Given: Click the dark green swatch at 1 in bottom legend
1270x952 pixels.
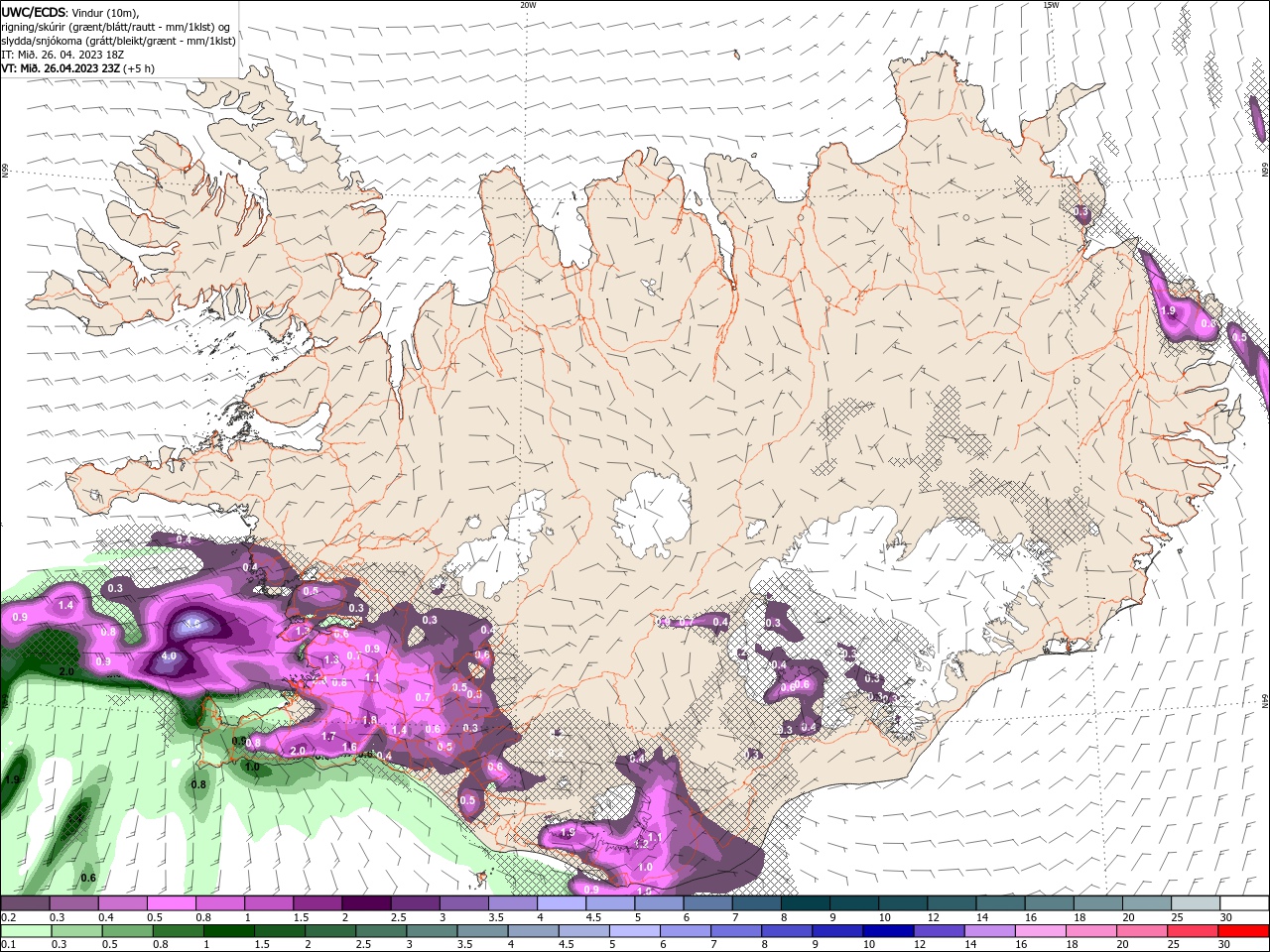Looking at the screenshot, I should pyautogui.click(x=228, y=931).
